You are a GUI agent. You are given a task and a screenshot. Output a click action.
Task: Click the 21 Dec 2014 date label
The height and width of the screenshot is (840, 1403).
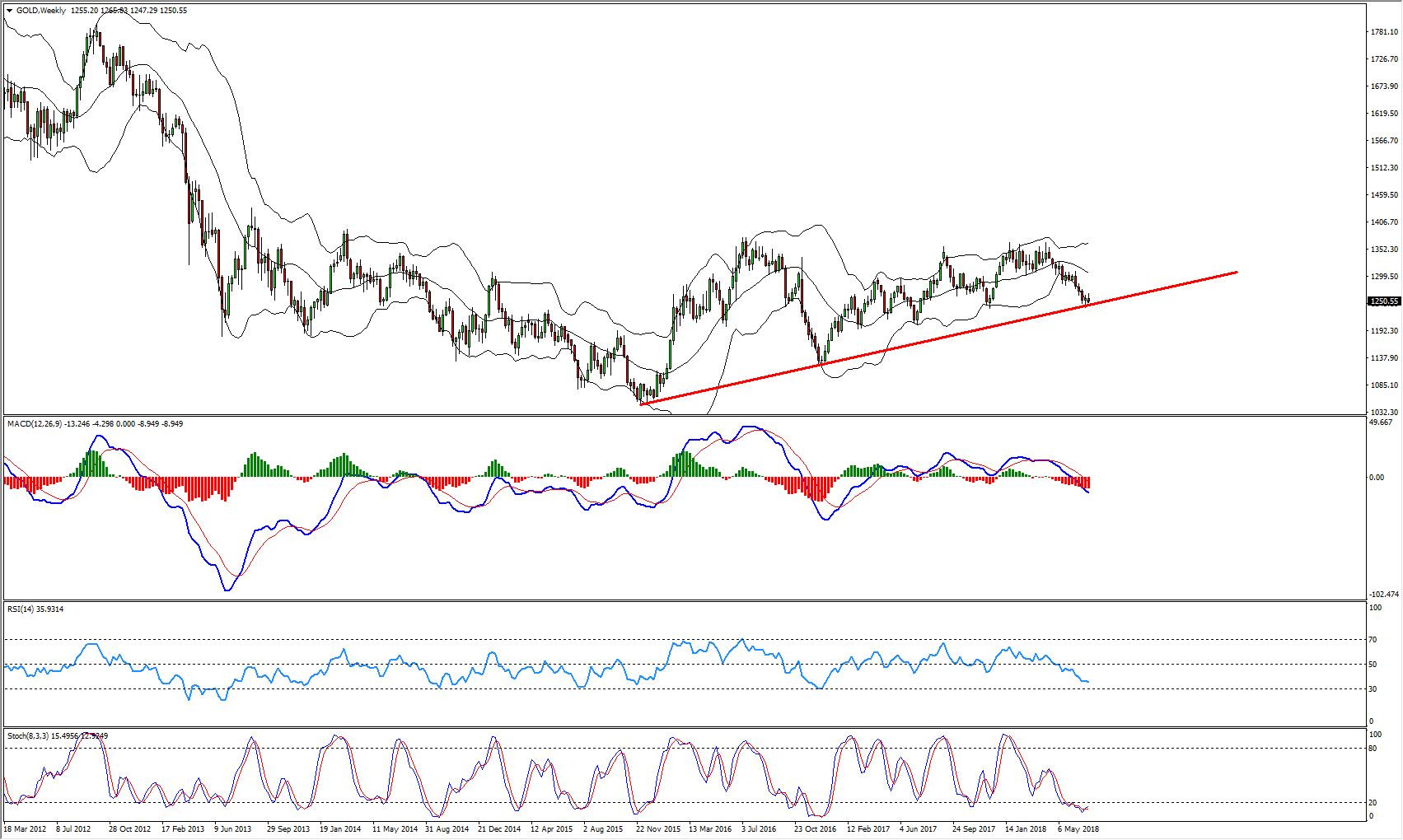coord(499,829)
